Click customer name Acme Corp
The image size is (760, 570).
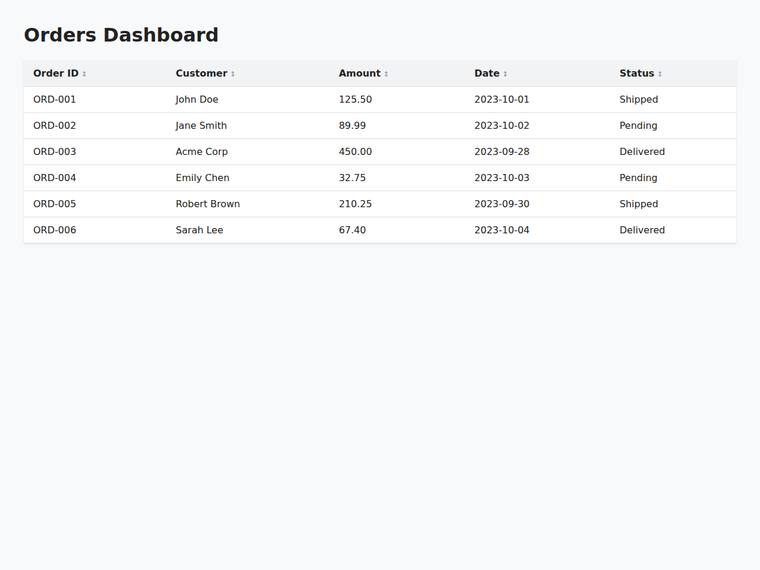point(202,152)
